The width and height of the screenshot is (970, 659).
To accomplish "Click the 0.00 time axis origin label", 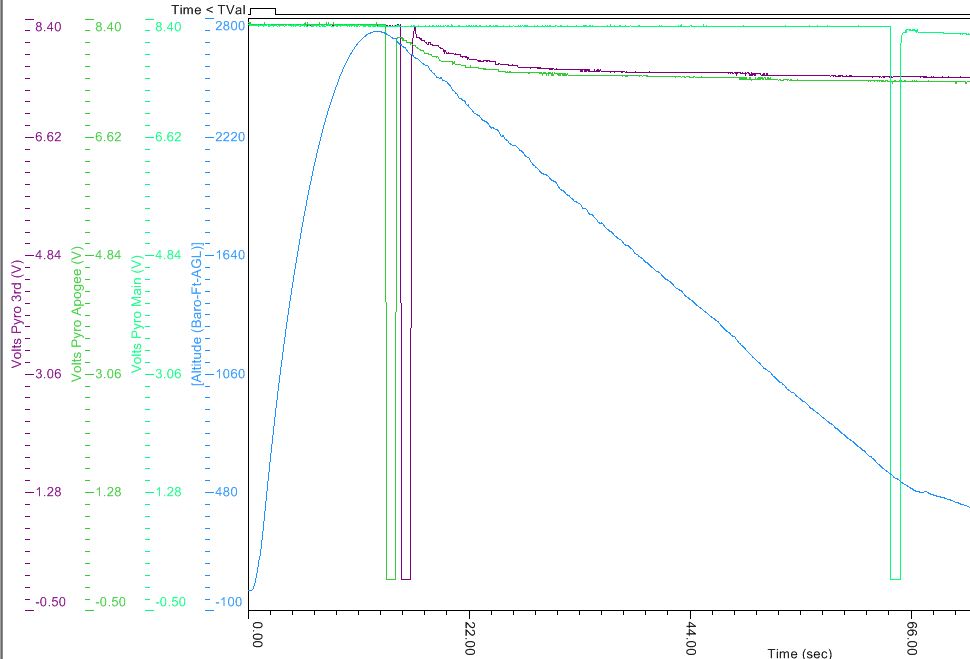I will [x=259, y=636].
